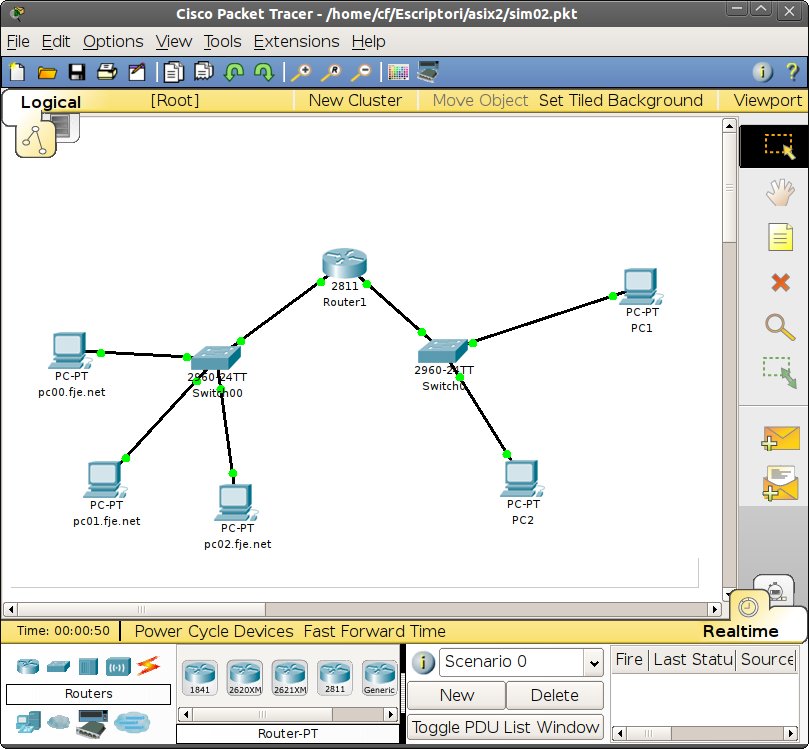Click Fast Forward Time
Viewport: 809px width, 749px height.
(375, 631)
